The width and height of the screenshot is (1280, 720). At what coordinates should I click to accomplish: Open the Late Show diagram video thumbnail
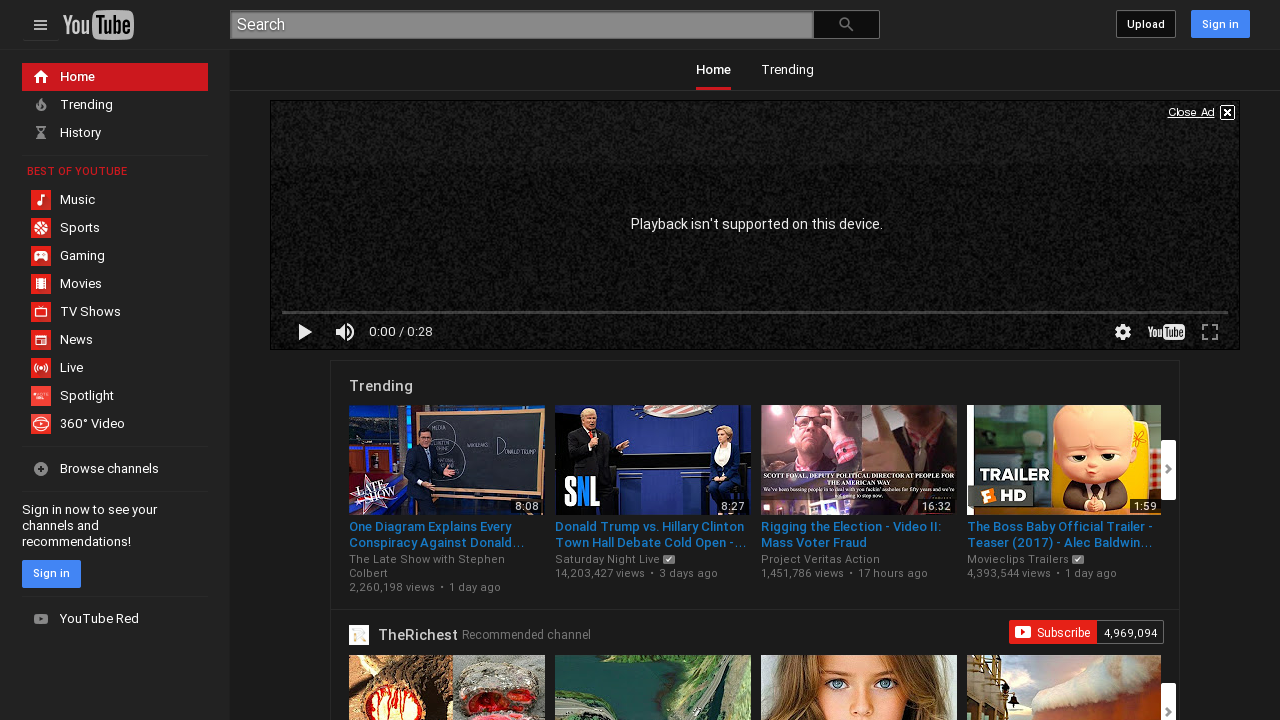pyautogui.click(x=447, y=460)
